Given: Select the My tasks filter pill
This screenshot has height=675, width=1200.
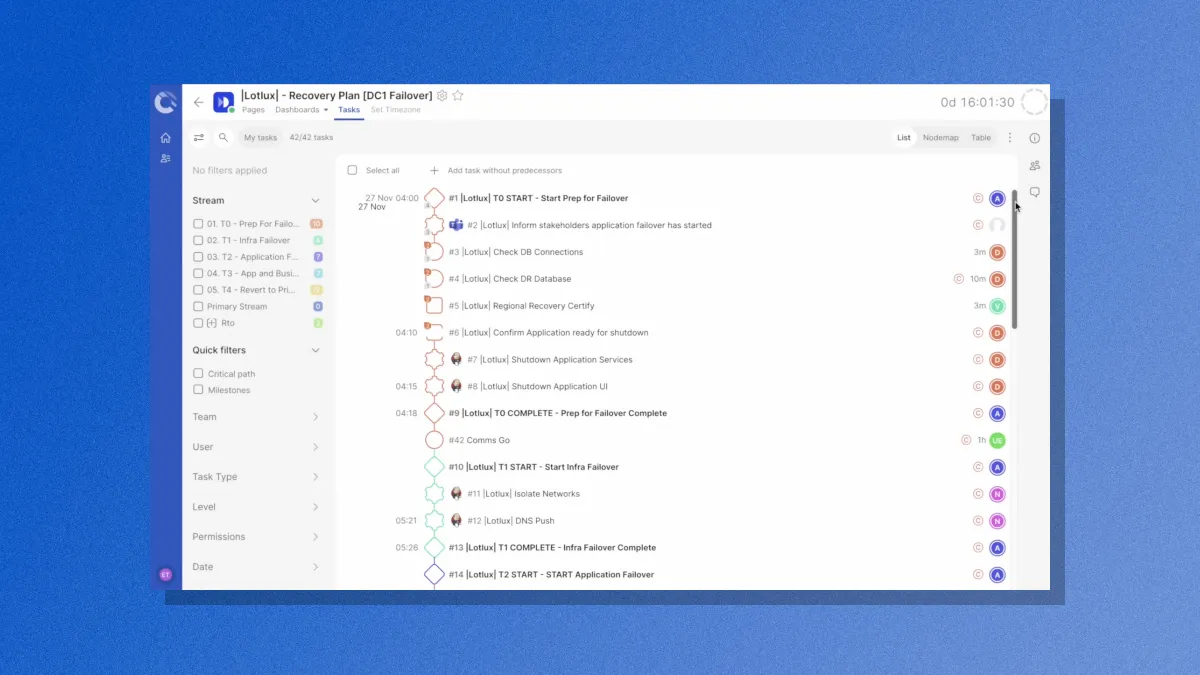Looking at the screenshot, I should pyautogui.click(x=259, y=137).
